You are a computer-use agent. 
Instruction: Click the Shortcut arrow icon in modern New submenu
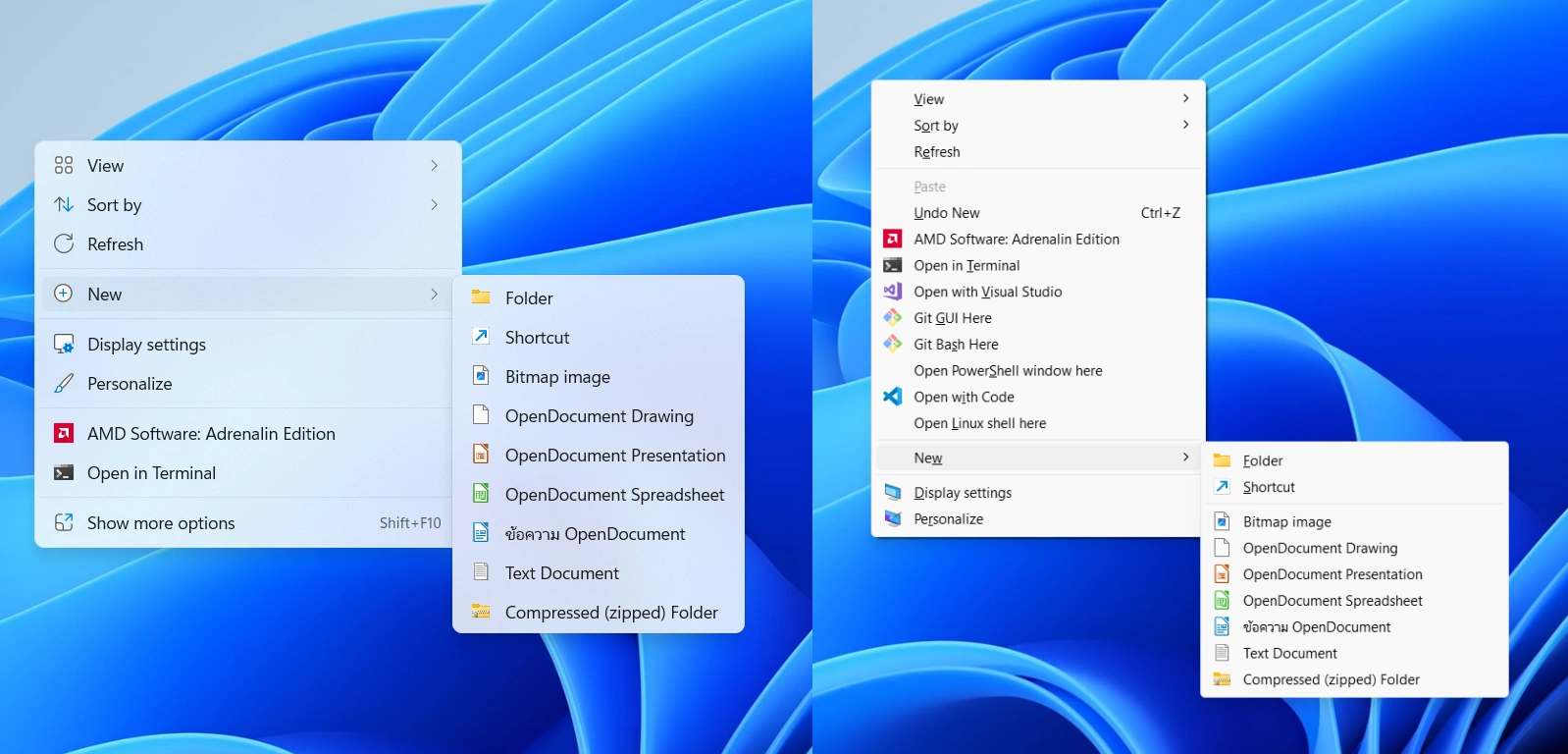coord(481,336)
